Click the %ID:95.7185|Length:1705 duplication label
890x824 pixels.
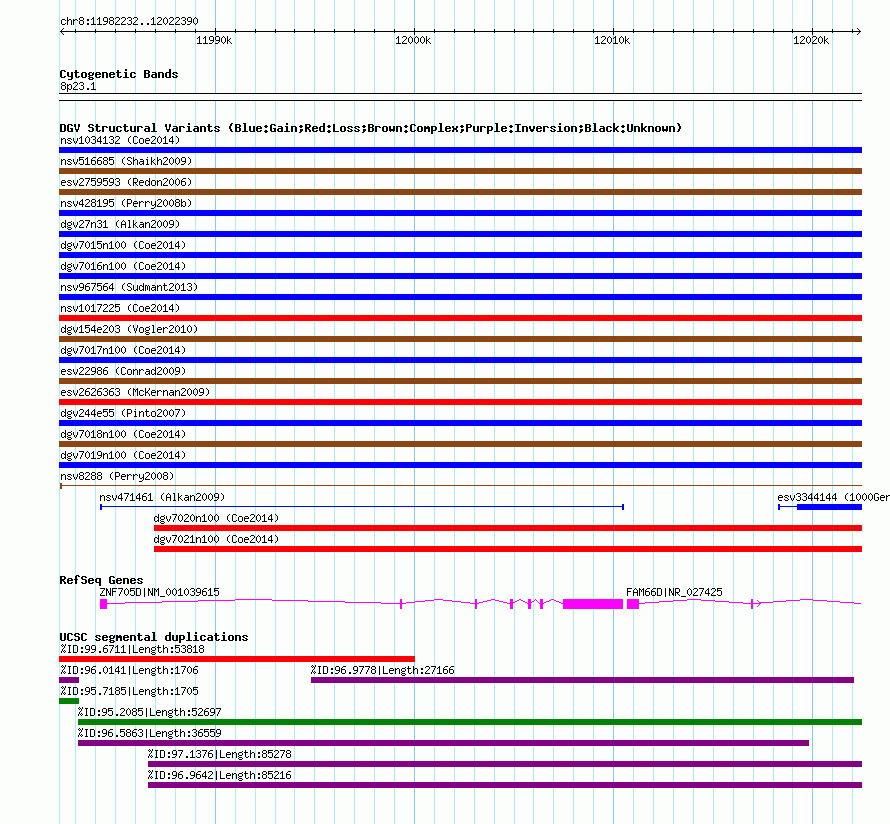[129, 691]
